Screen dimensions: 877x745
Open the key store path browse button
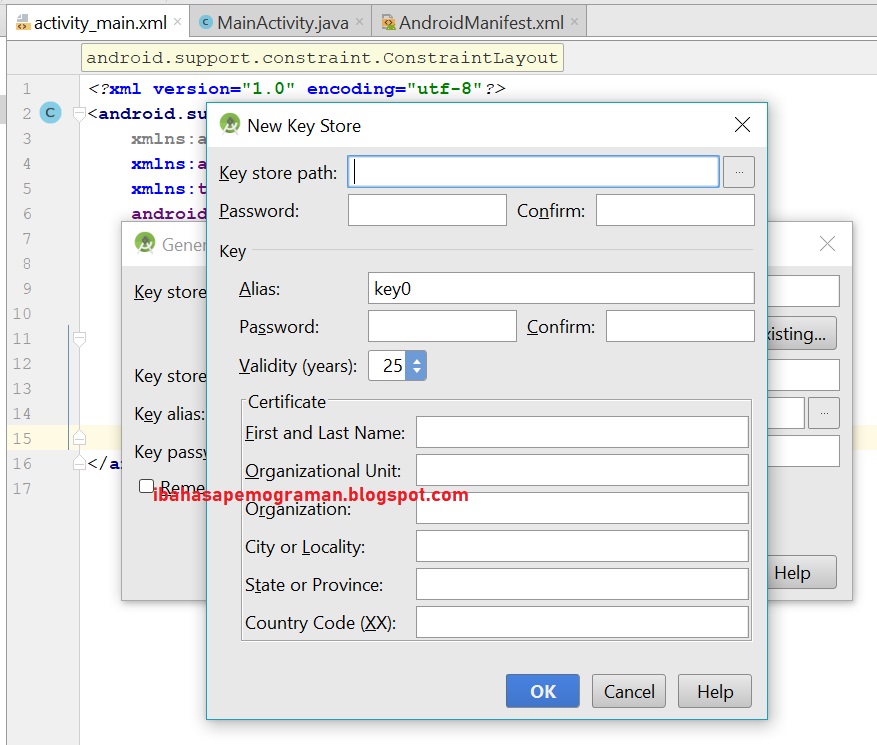[x=738, y=171]
